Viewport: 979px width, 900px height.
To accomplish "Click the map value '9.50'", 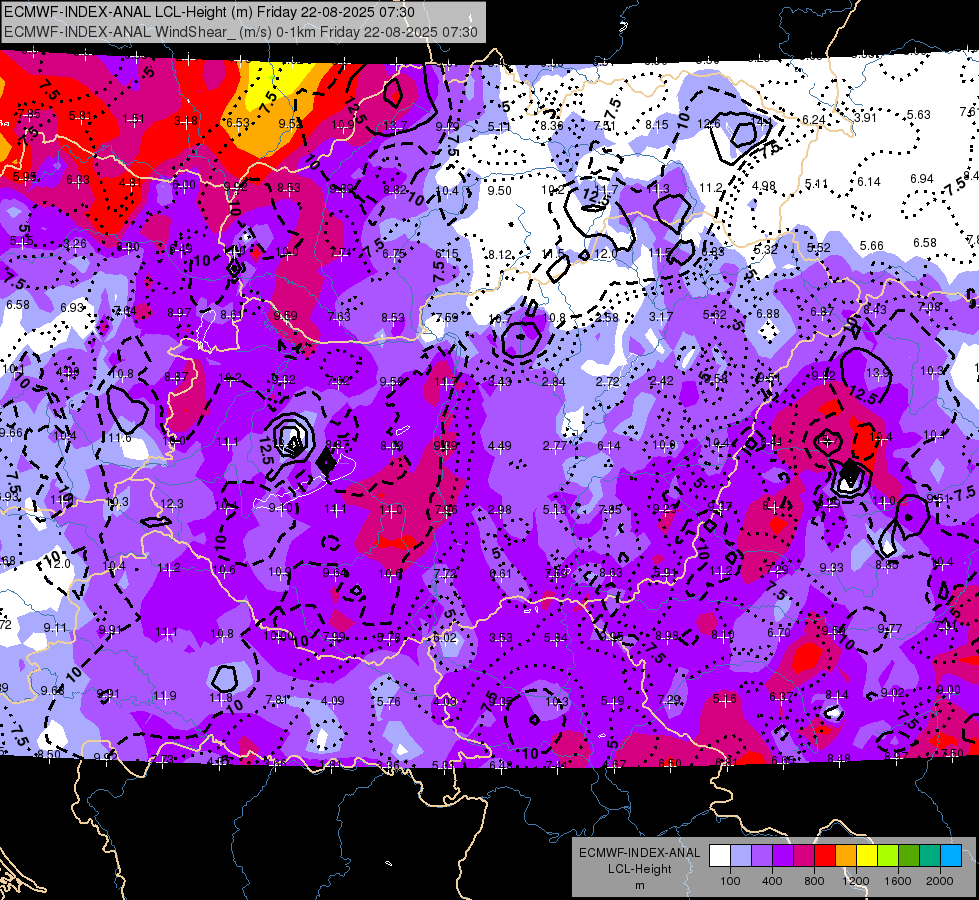I will pyautogui.click(x=499, y=190).
